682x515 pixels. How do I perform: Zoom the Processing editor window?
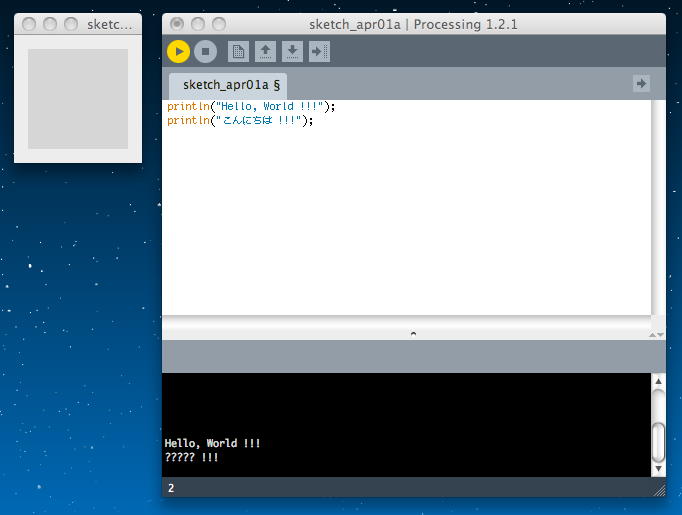tap(218, 24)
